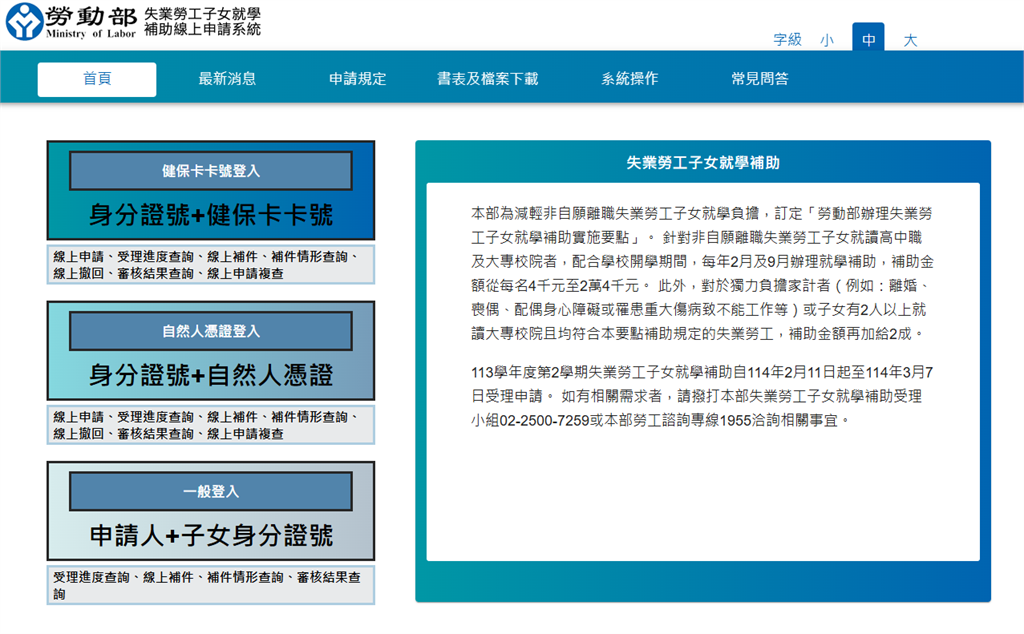The height and width of the screenshot is (634, 1024).
Task: Set font size to 大
Action: [x=910, y=40]
